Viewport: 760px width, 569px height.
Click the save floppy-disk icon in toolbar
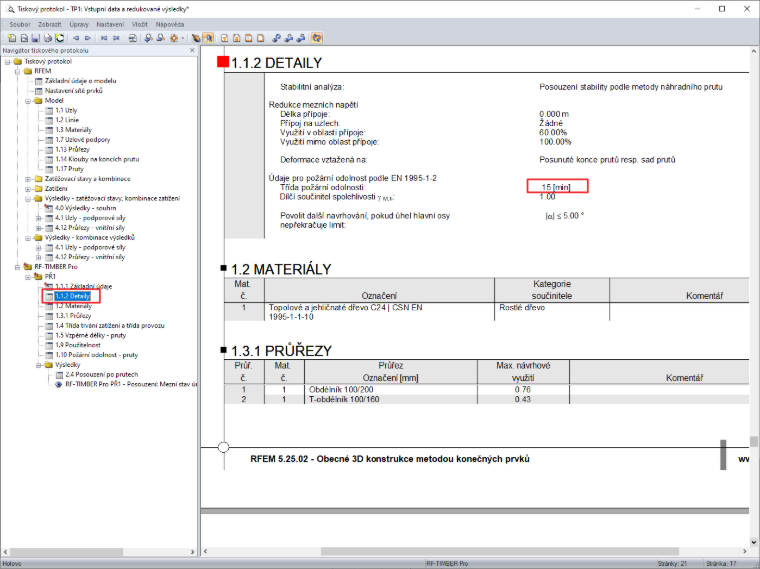coord(35,38)
